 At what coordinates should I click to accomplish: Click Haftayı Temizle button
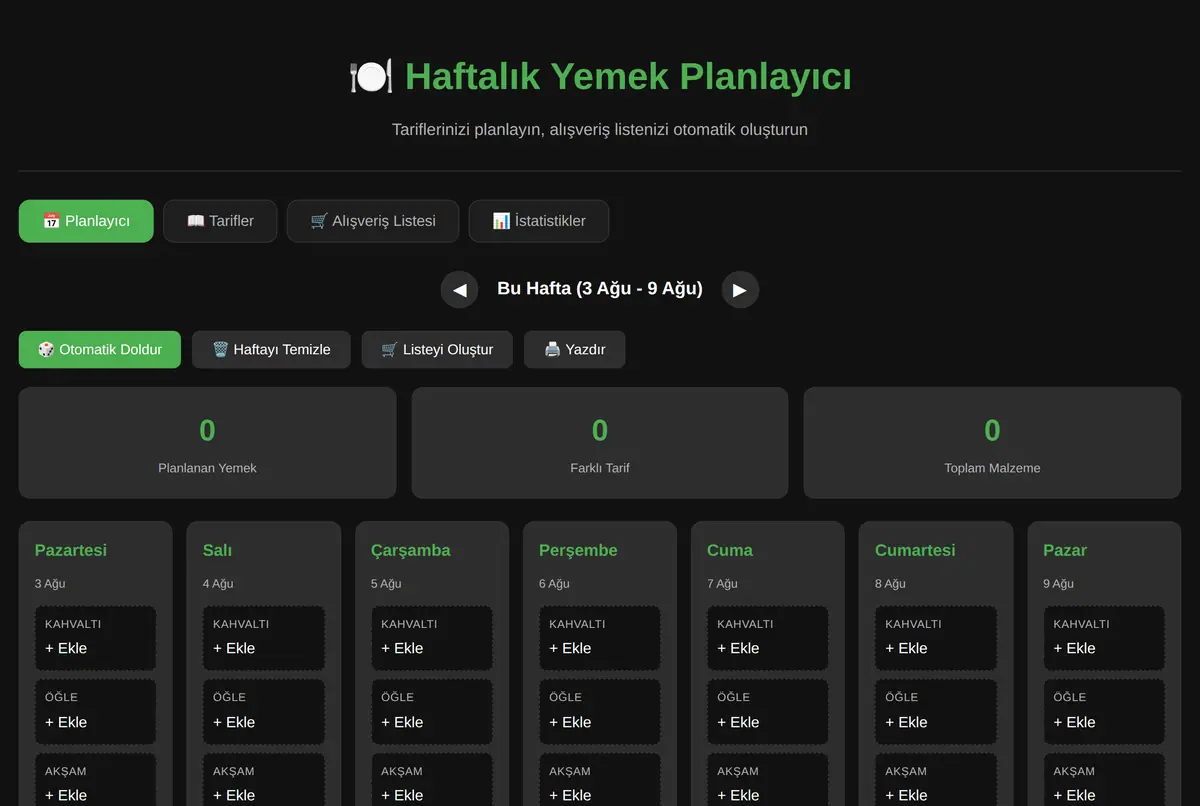(x=271, y=349)
